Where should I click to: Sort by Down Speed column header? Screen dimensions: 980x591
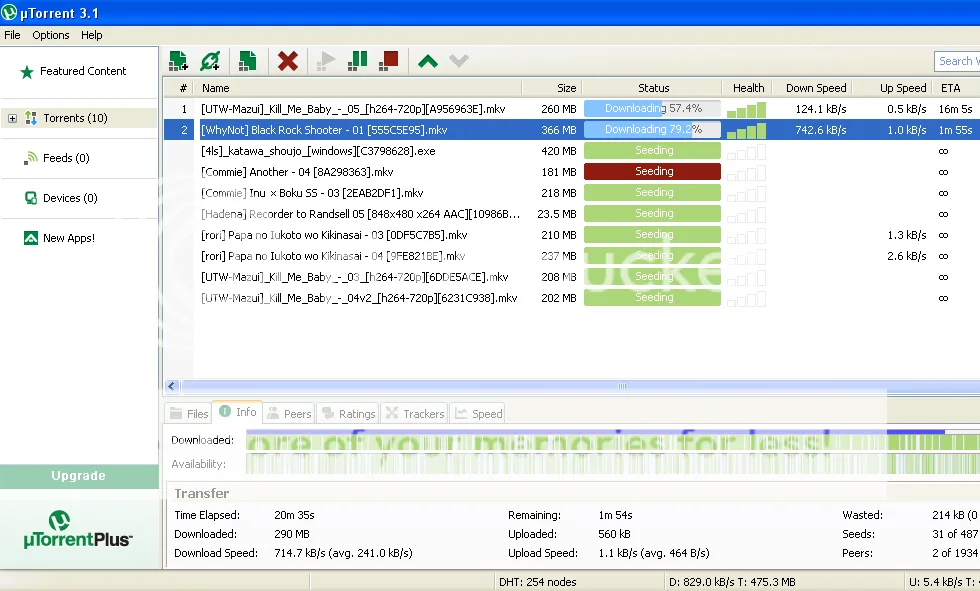813,88
